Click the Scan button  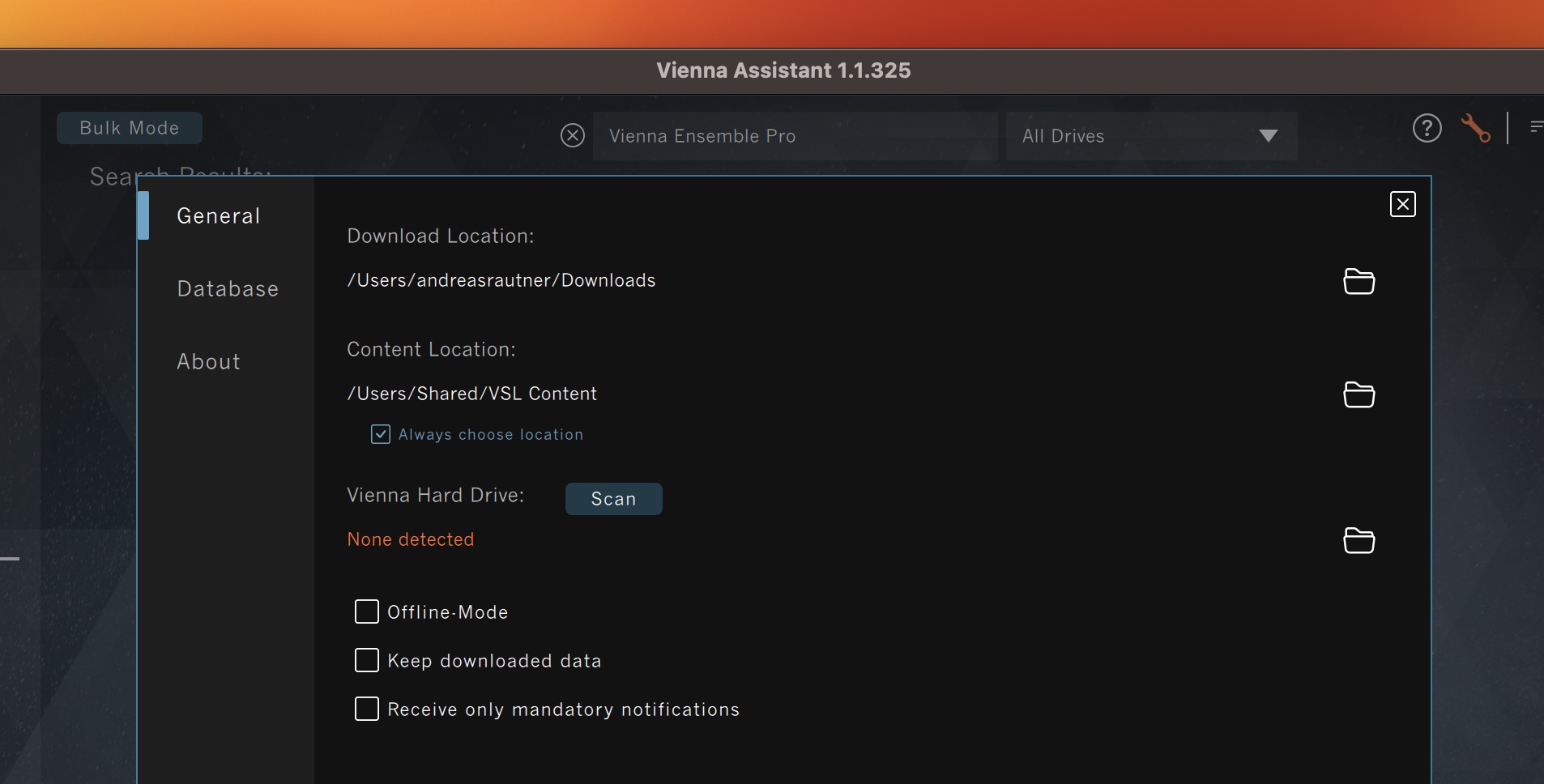(x=614, y=499)
